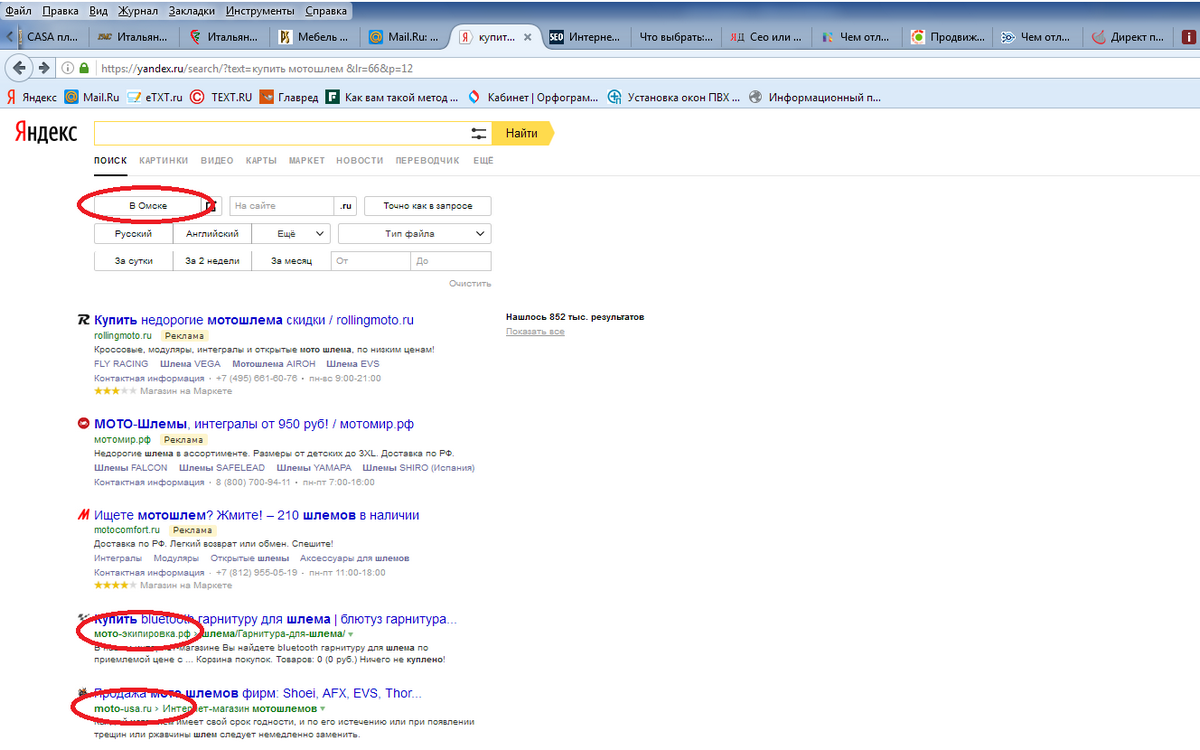Click the мотомир.рф result favicon
The height and width of the screenshot is (750, 1200).
(x=84, y=424)
